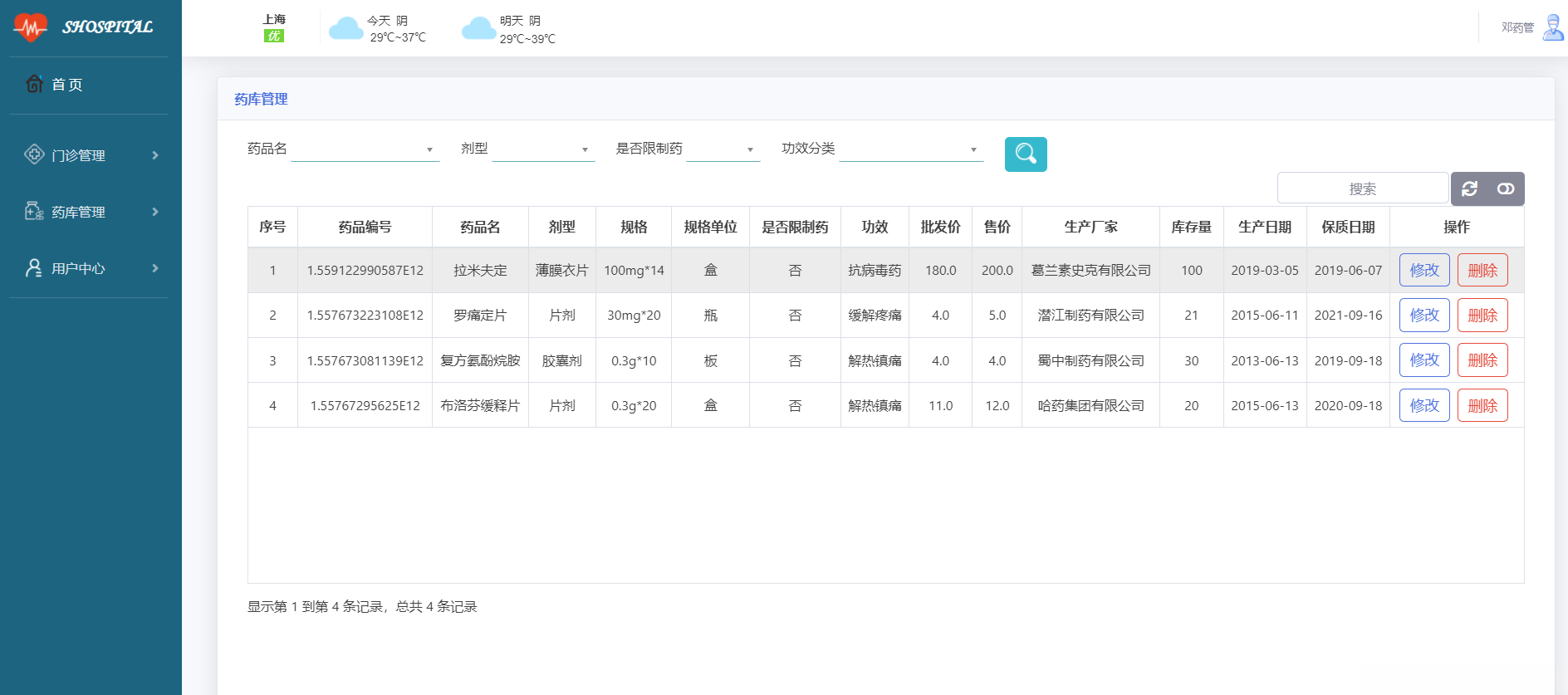Open the 药品名 dropdown
Screen dimensions: 1568x695
[x=365, y=149]
